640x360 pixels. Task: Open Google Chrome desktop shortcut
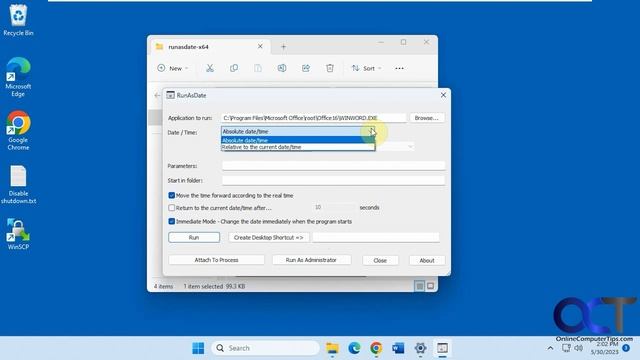[18, 130]
